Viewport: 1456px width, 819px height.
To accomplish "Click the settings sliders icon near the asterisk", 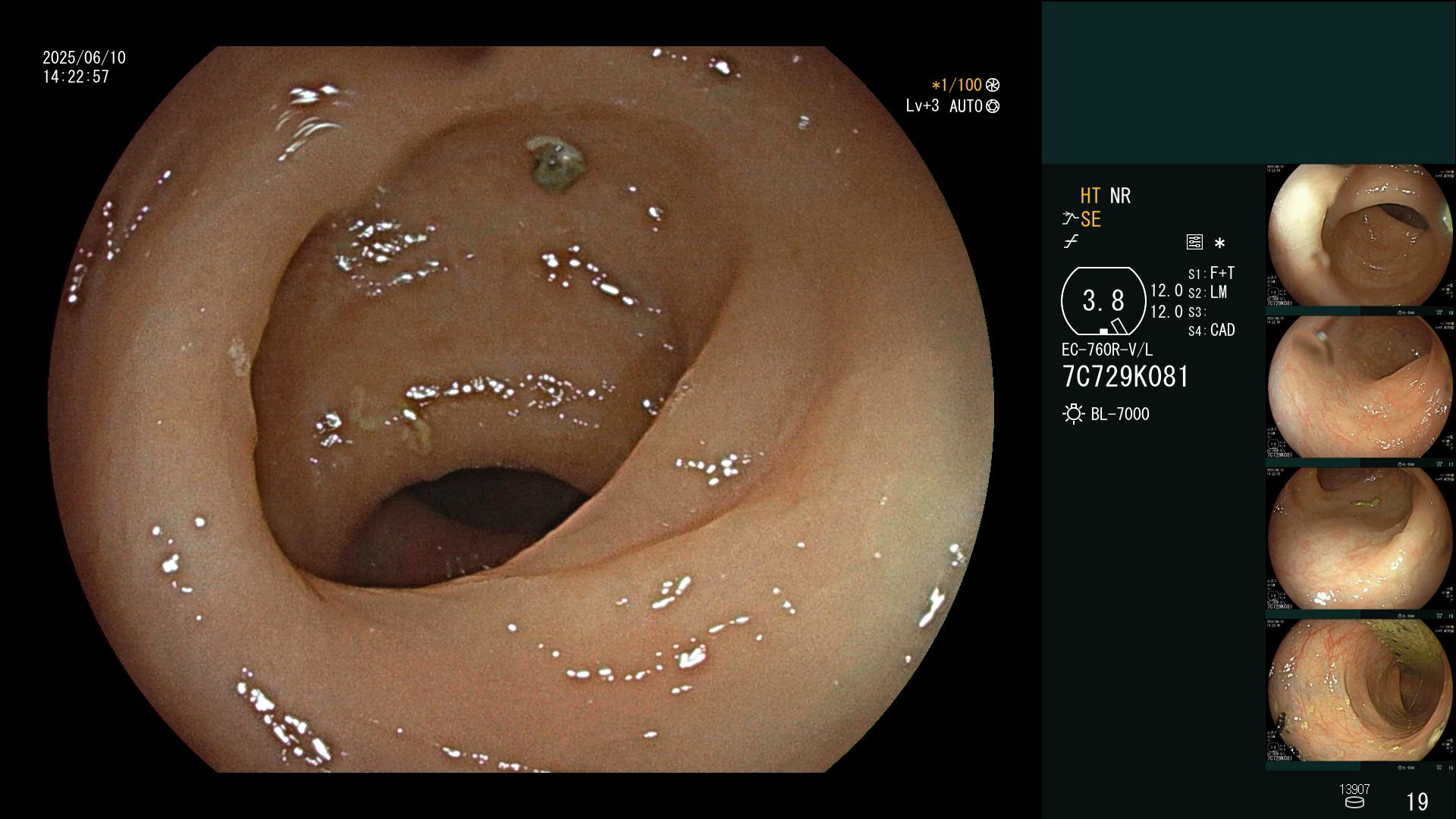I will point(1194,243).
